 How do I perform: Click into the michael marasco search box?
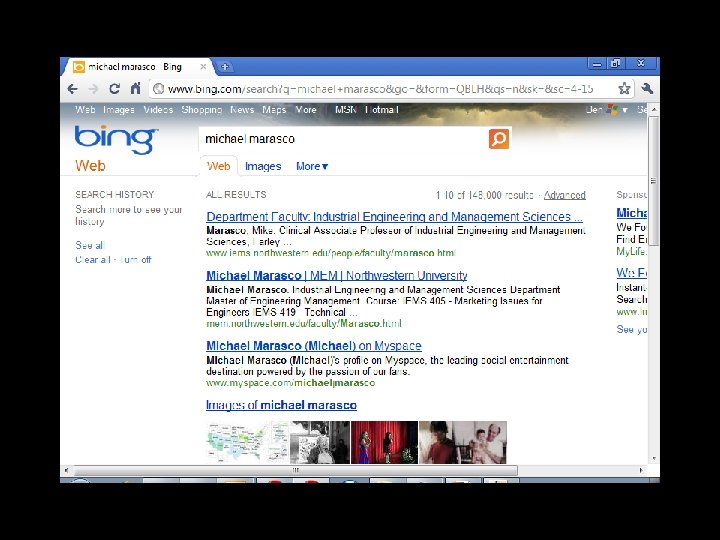[x=343, y=139]
